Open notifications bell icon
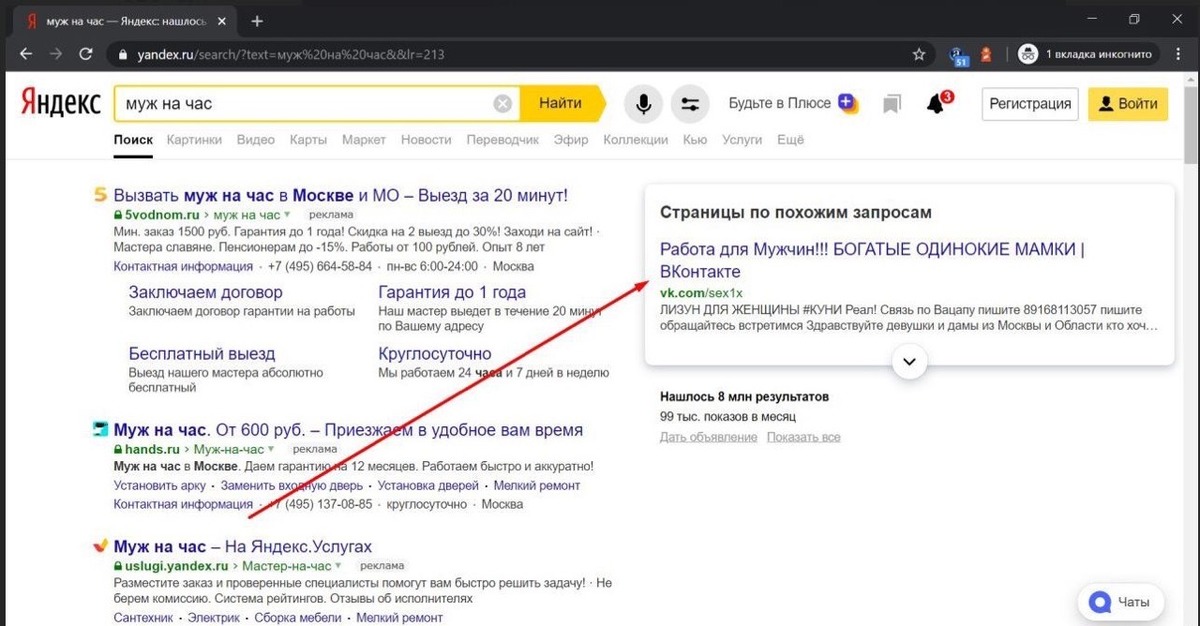1200x626 pixels. [936, 104]
